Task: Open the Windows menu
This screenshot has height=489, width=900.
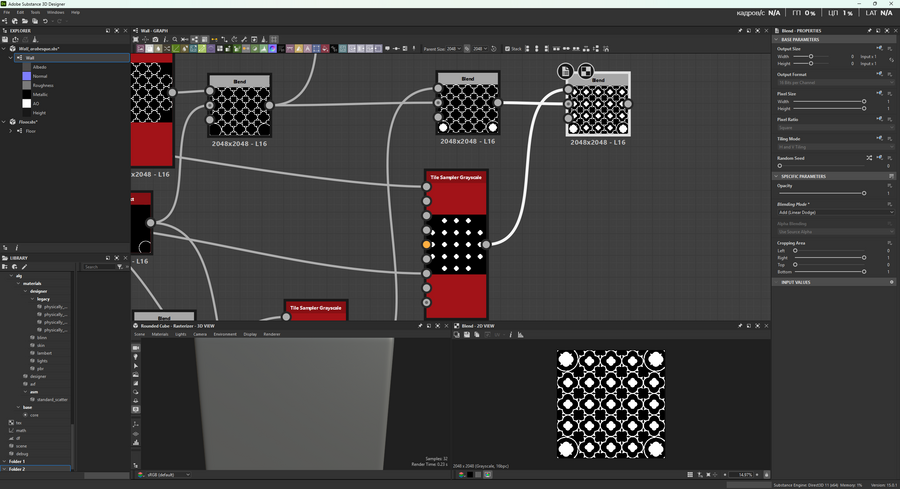Action: (x=55, y=12)
